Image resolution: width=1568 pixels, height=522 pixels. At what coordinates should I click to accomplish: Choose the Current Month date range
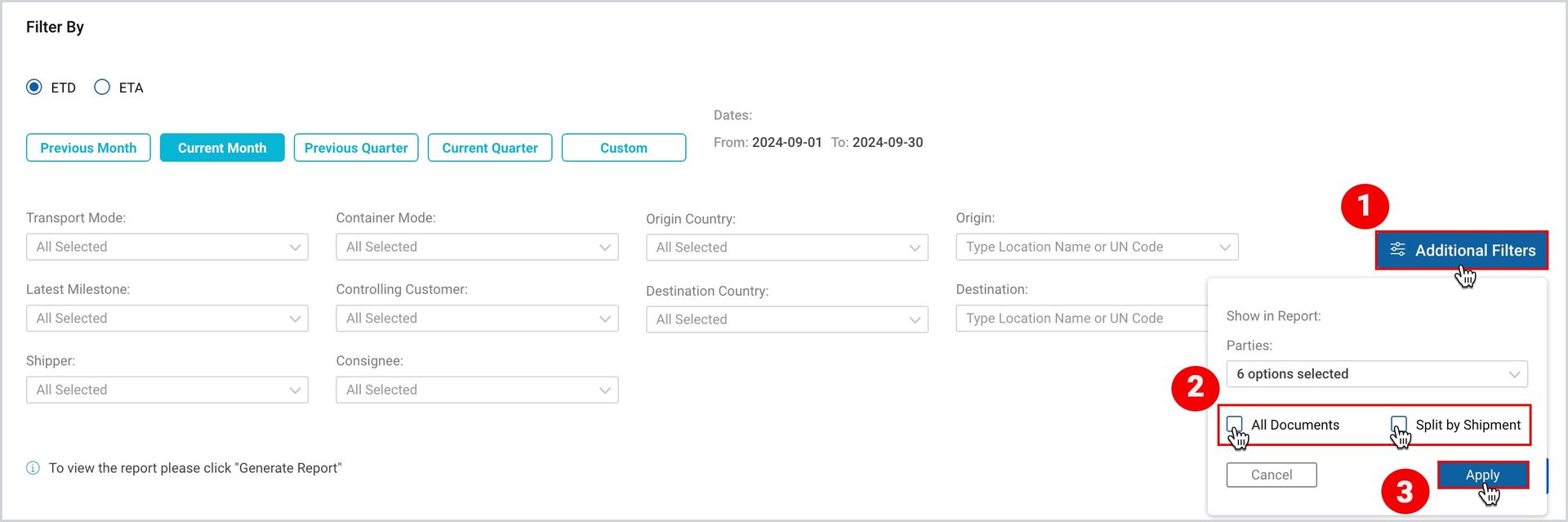[222, 148]
